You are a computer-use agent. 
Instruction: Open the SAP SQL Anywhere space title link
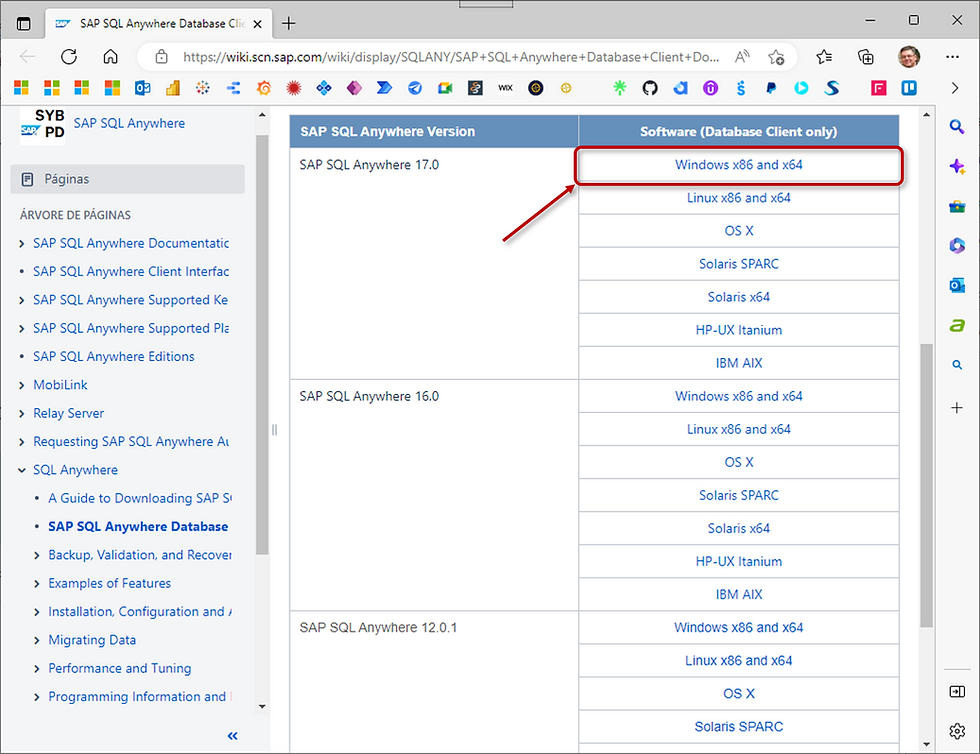(x=129, y=123)
